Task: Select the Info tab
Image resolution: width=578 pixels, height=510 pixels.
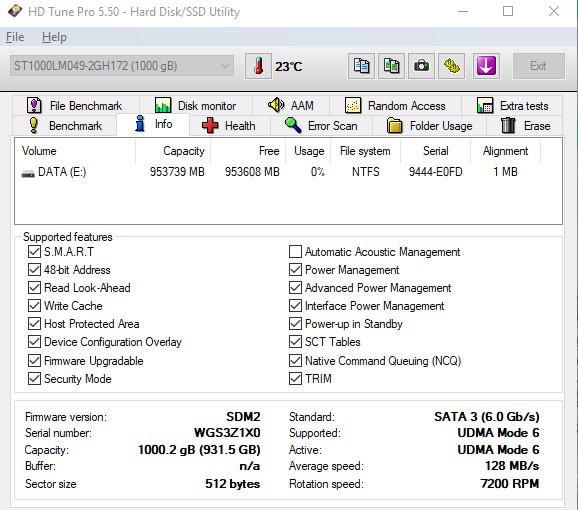Action: pos(153,124)
